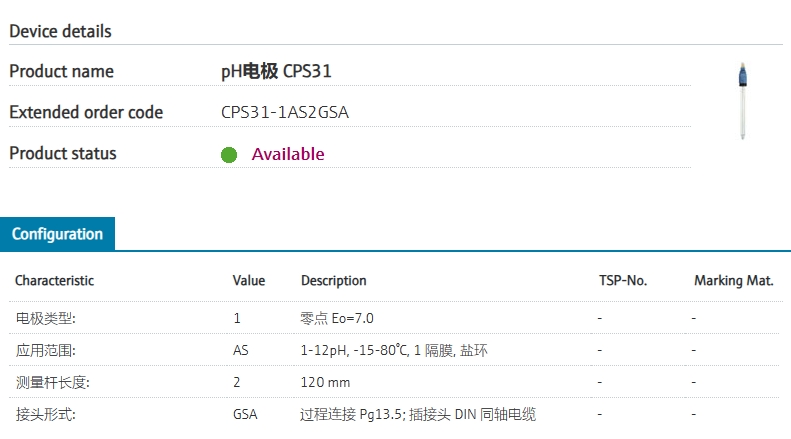Switch to the Configuration tab
Viewport: 791px width, 439px height.
[x=57, y=234]
